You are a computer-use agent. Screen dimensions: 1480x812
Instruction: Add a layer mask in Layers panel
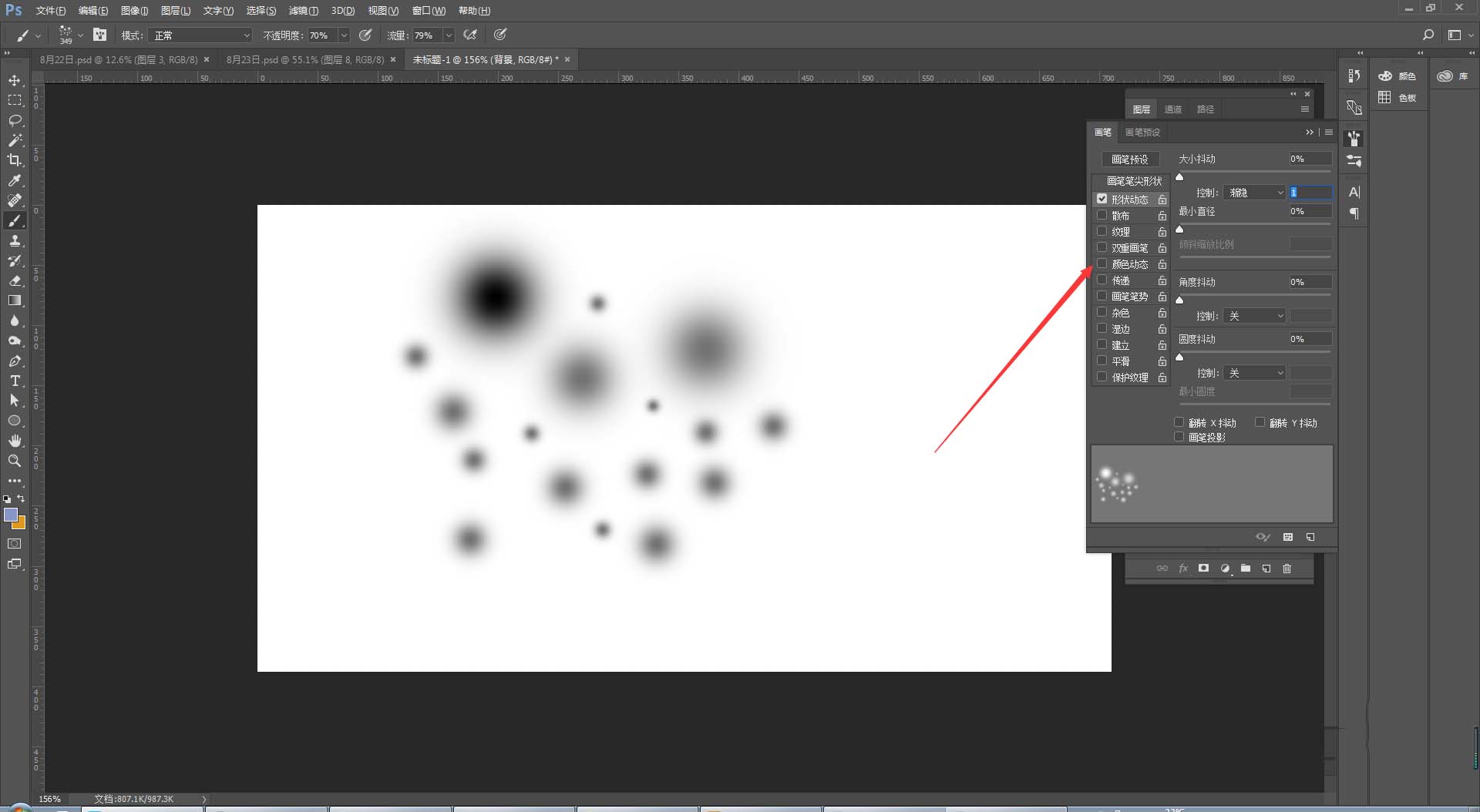coord(1203,569)
